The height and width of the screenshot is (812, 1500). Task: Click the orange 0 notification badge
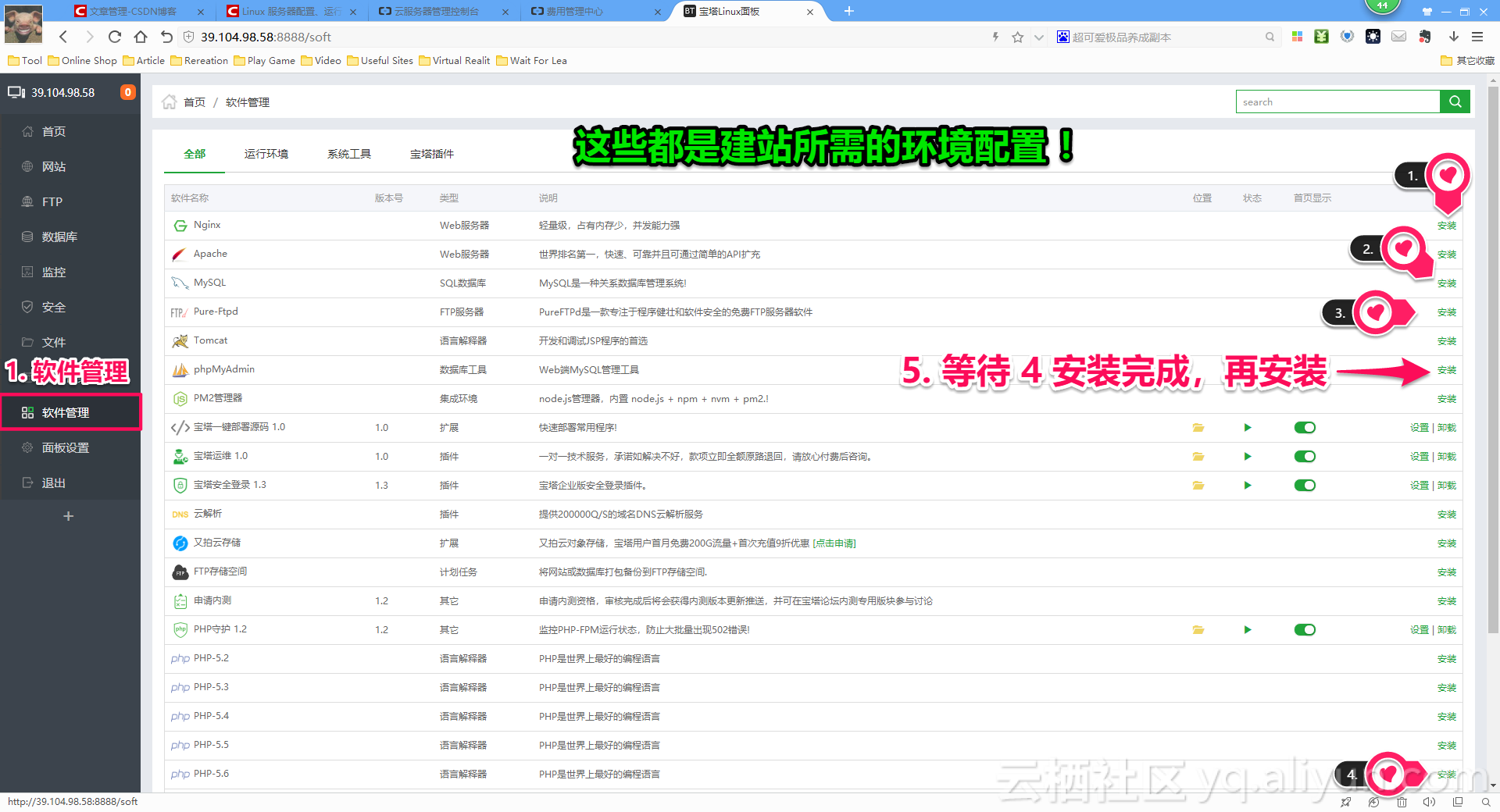[x=127, y=92]
